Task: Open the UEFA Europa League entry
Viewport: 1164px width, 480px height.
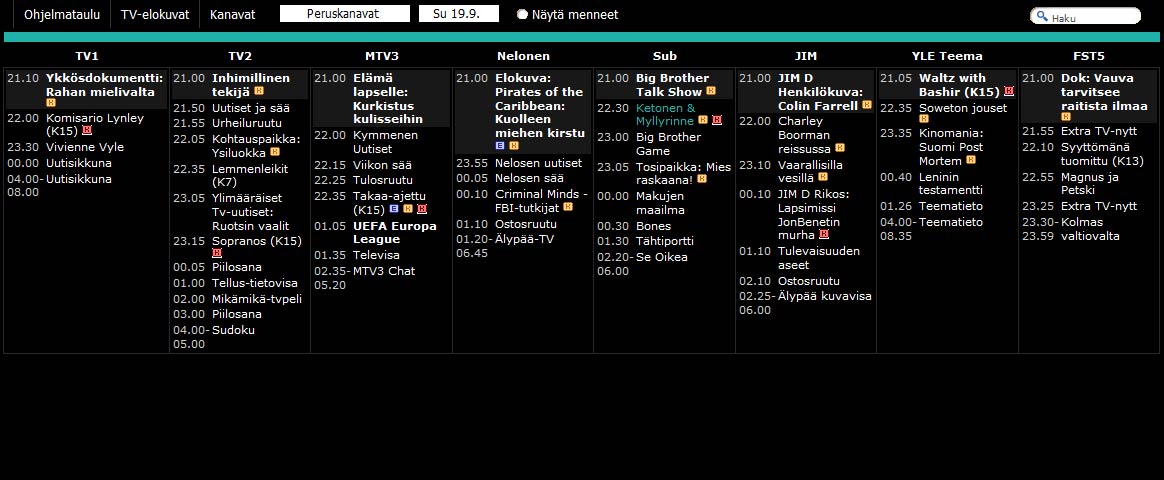Action: [x=395, y=232]
